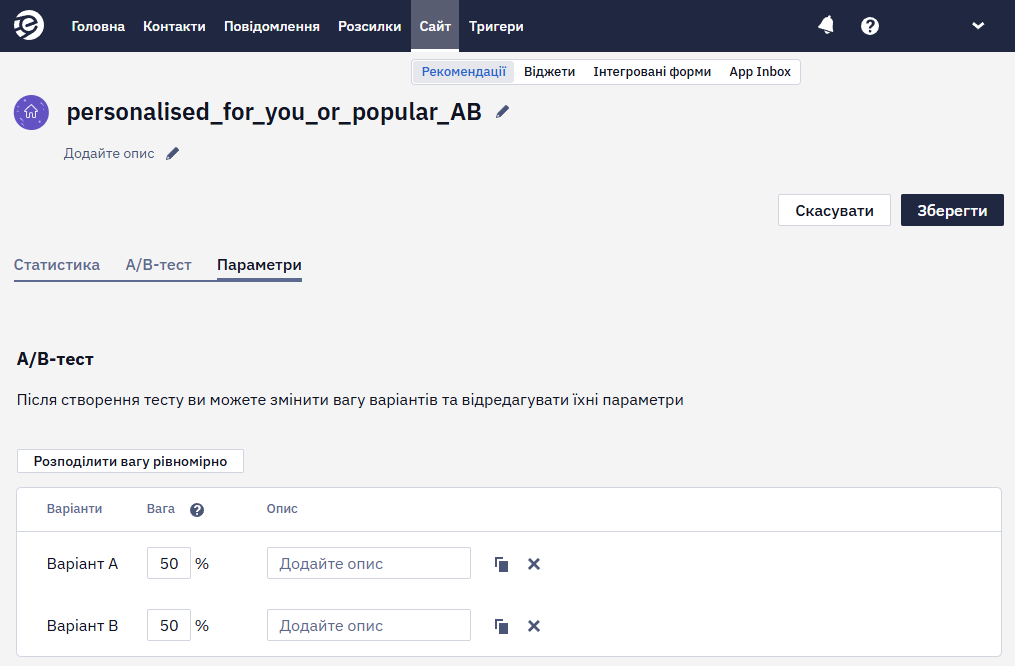
Task: Open the Віджети submenu item
Action: (x=550, y=72)
